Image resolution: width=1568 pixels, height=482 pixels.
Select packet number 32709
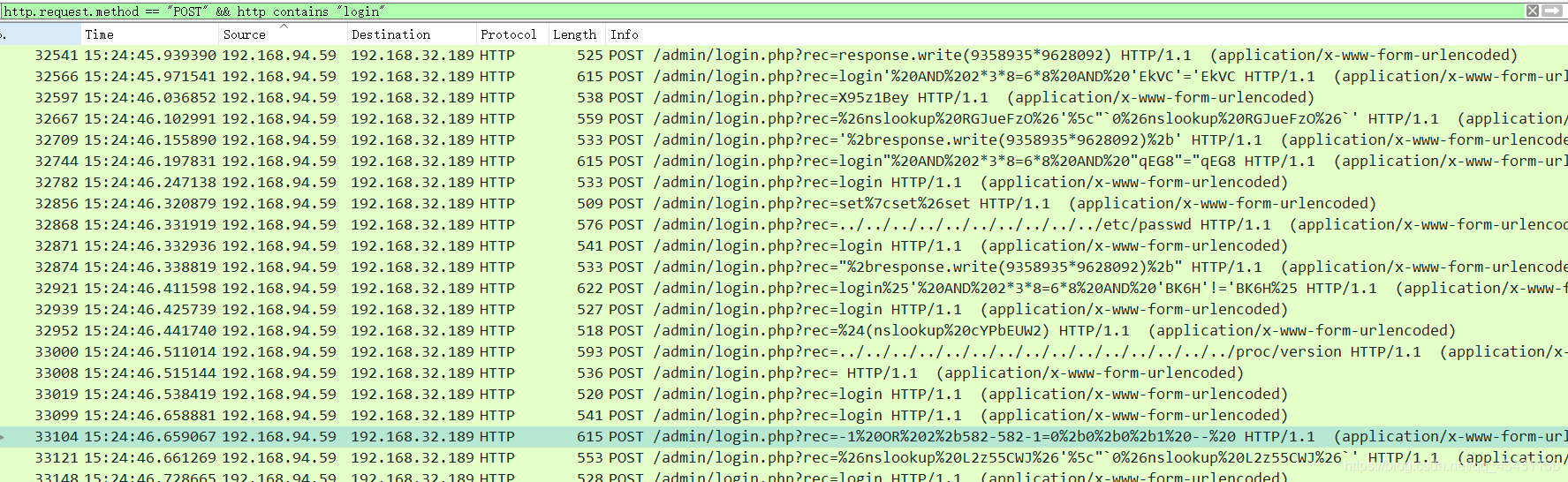tap(784, 139)
